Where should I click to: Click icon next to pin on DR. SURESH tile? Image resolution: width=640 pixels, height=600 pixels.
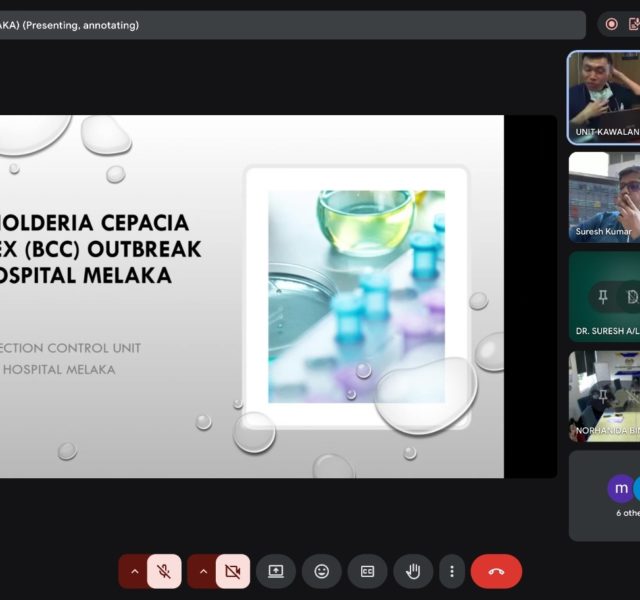click(632, 296)
